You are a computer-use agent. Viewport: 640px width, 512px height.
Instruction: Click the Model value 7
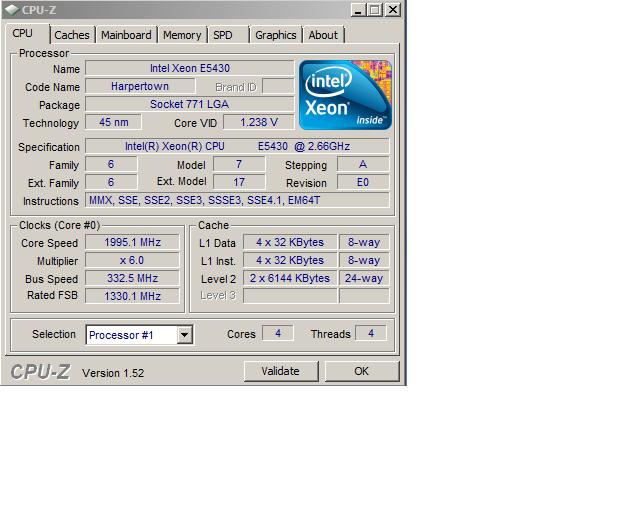[x=239, y=164]
